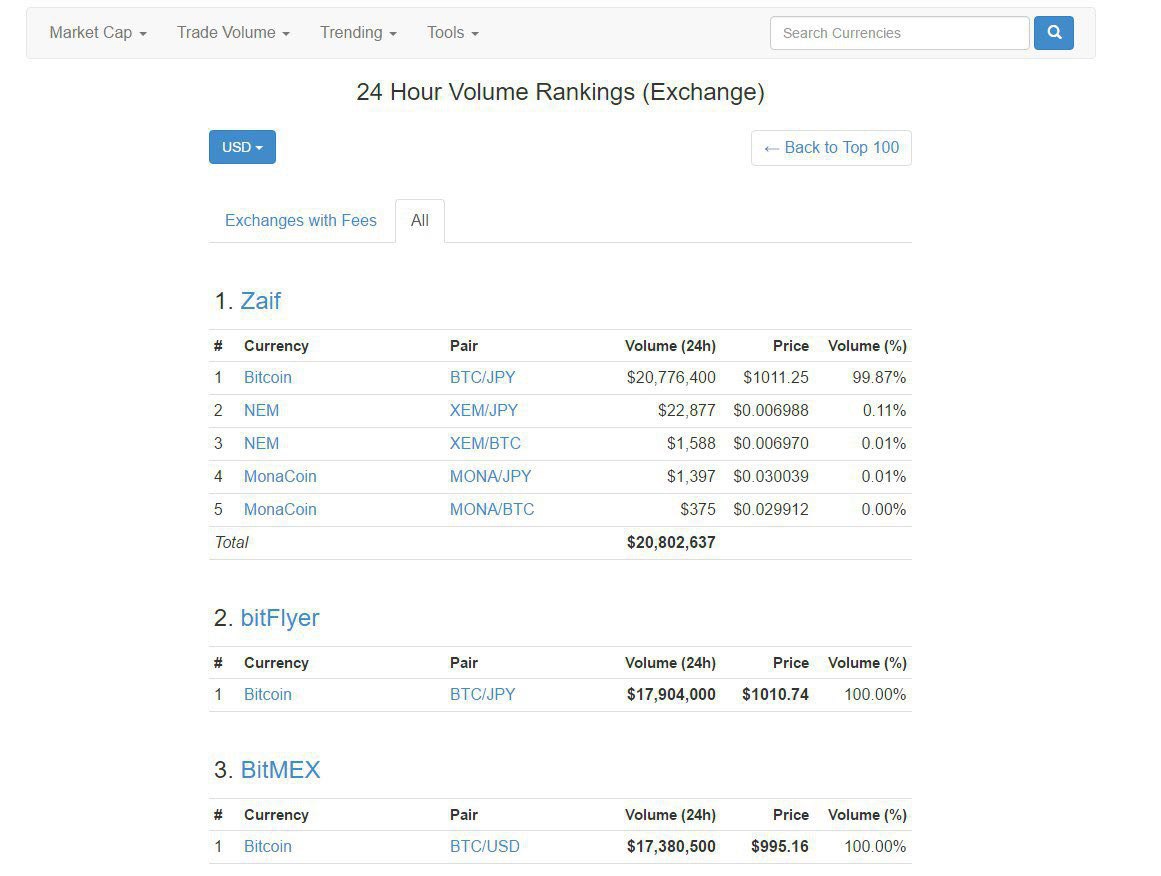This screenshot has width=1161, height=876.
Task: Click the $1010.74 bitFlyer price
Action: tap(775, 695)
